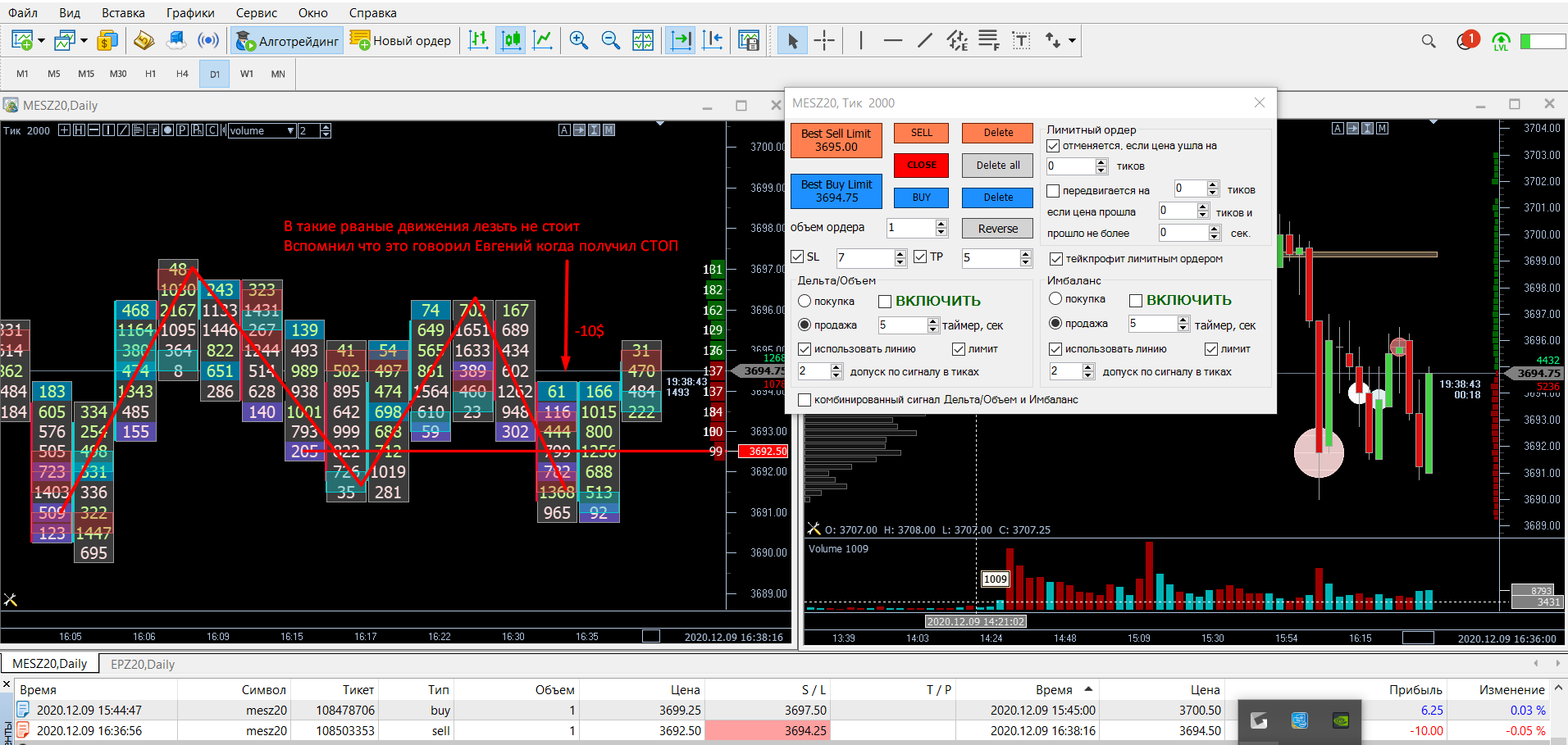Select the horizontal line drawing tool
1568x745 pixels.
point(893,40)
